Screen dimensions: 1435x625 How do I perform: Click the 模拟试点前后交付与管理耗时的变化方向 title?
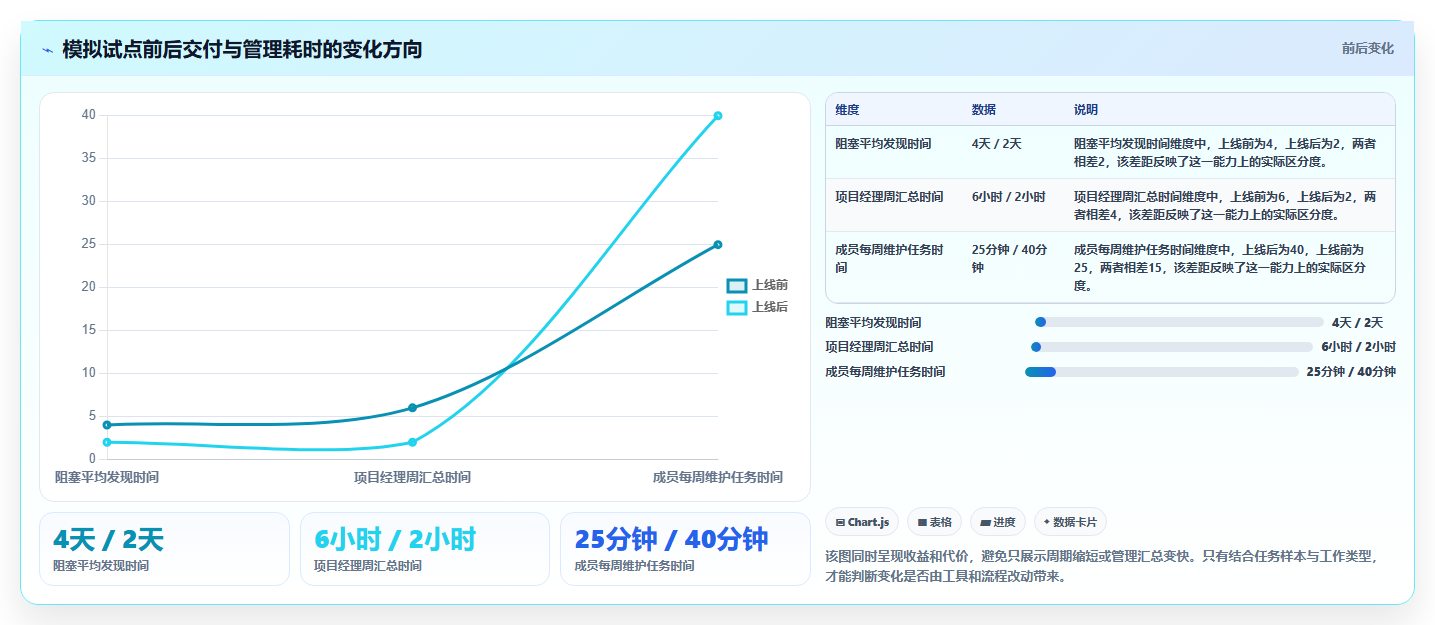(x=242, y=49)
